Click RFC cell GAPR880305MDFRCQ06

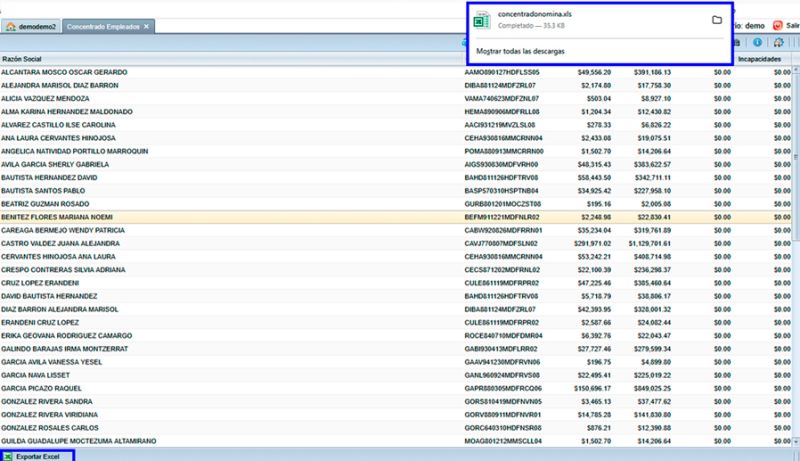pos(503,389)
